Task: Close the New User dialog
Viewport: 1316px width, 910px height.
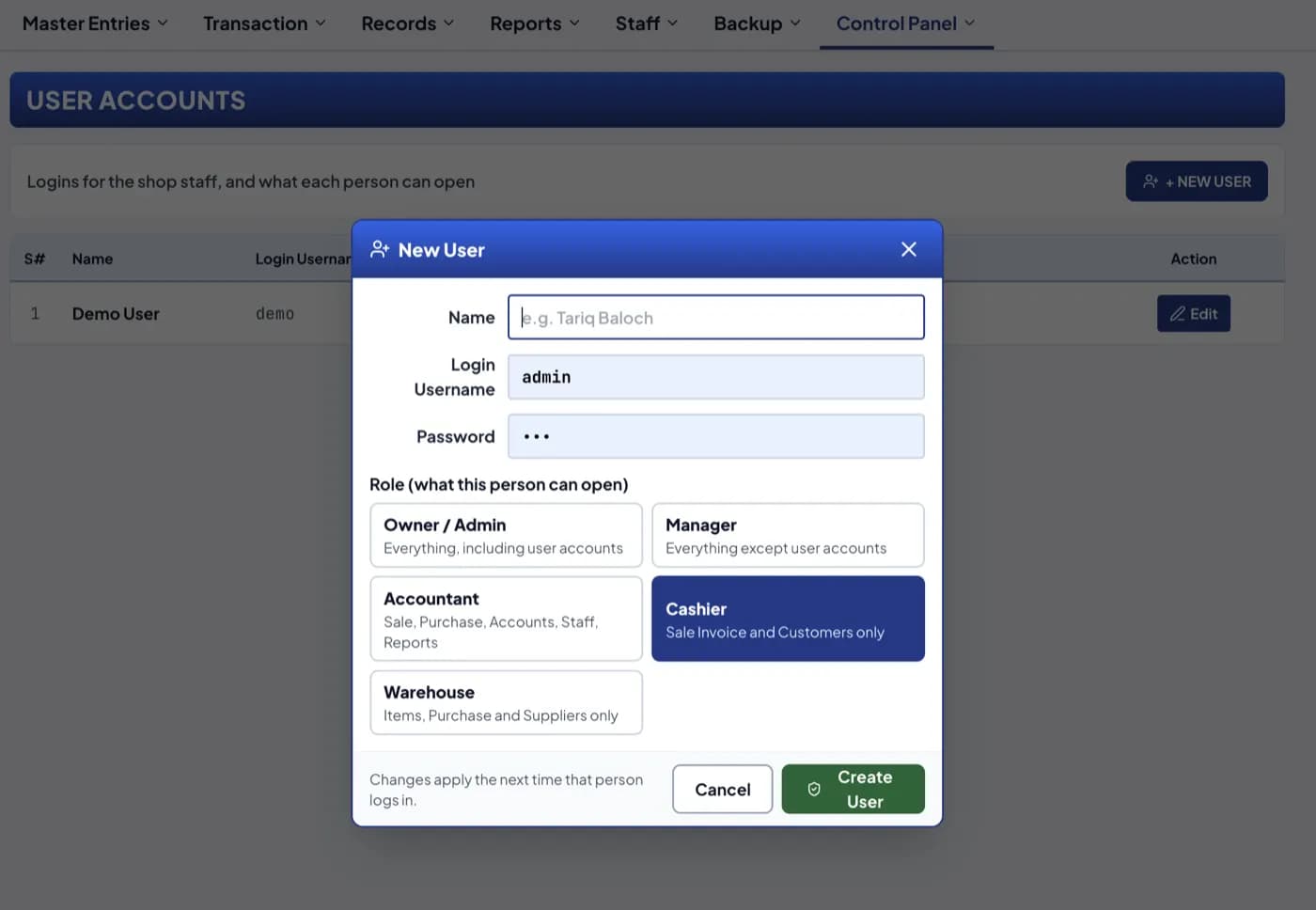Action: pos(908,249)
